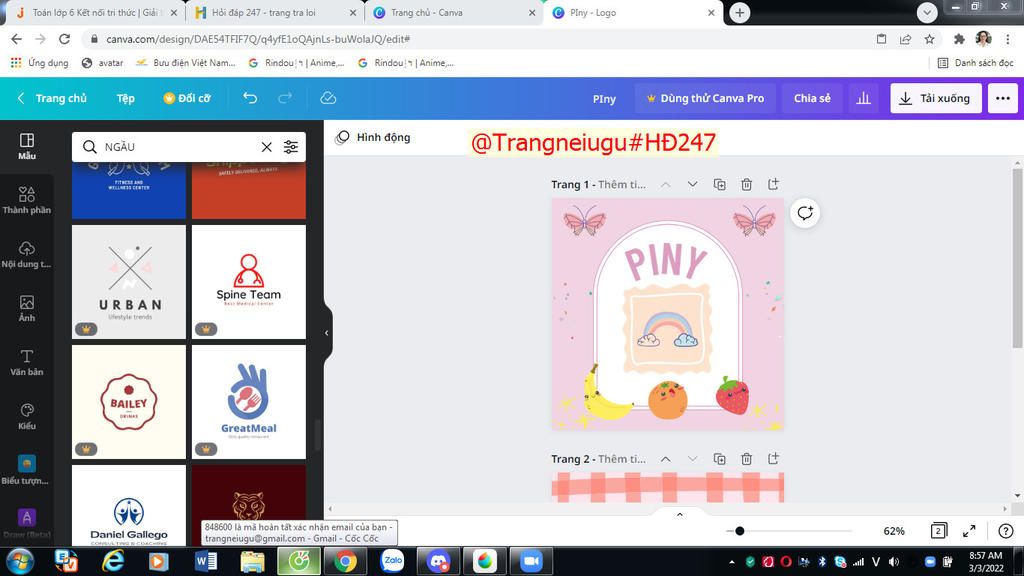Switch to Toán lớp 6 browser tab
This screenshot has height=576, width=1024.
pyautogui.click(x=95, y=12)
